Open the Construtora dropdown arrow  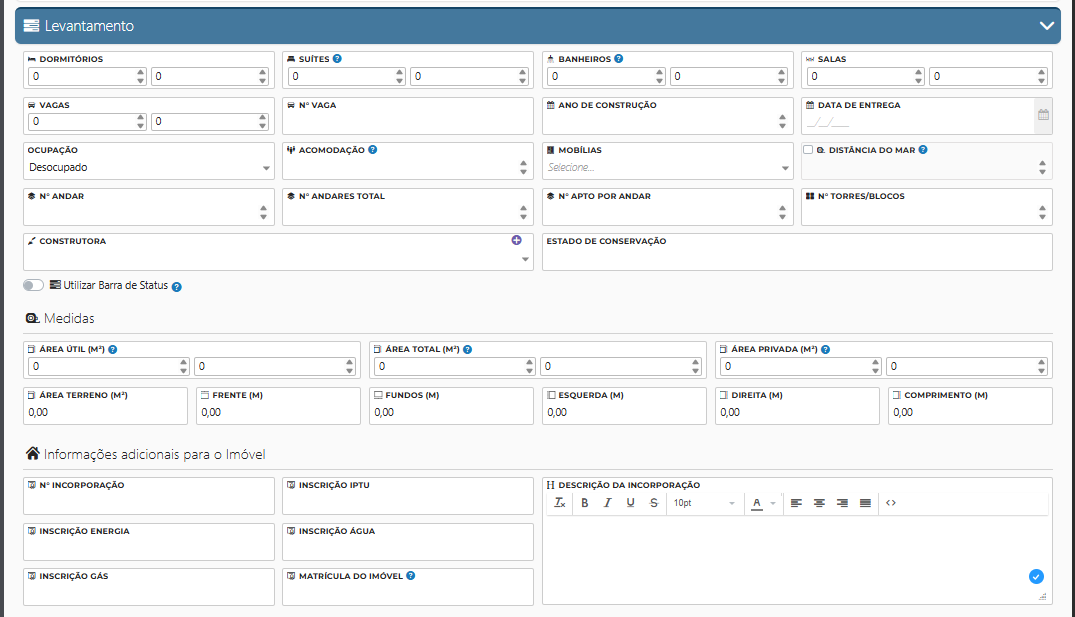(x=526, y=260)
